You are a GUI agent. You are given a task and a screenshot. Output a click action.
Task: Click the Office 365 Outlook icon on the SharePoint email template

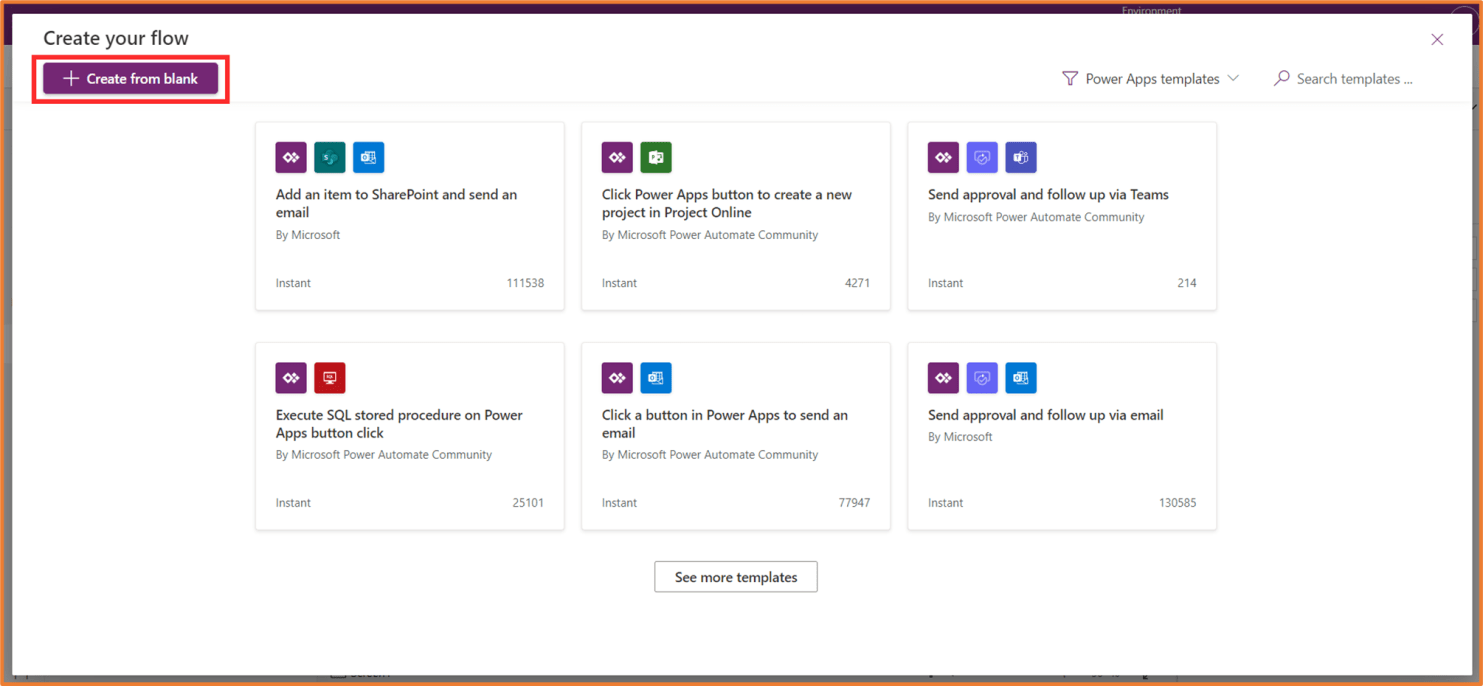369,157
